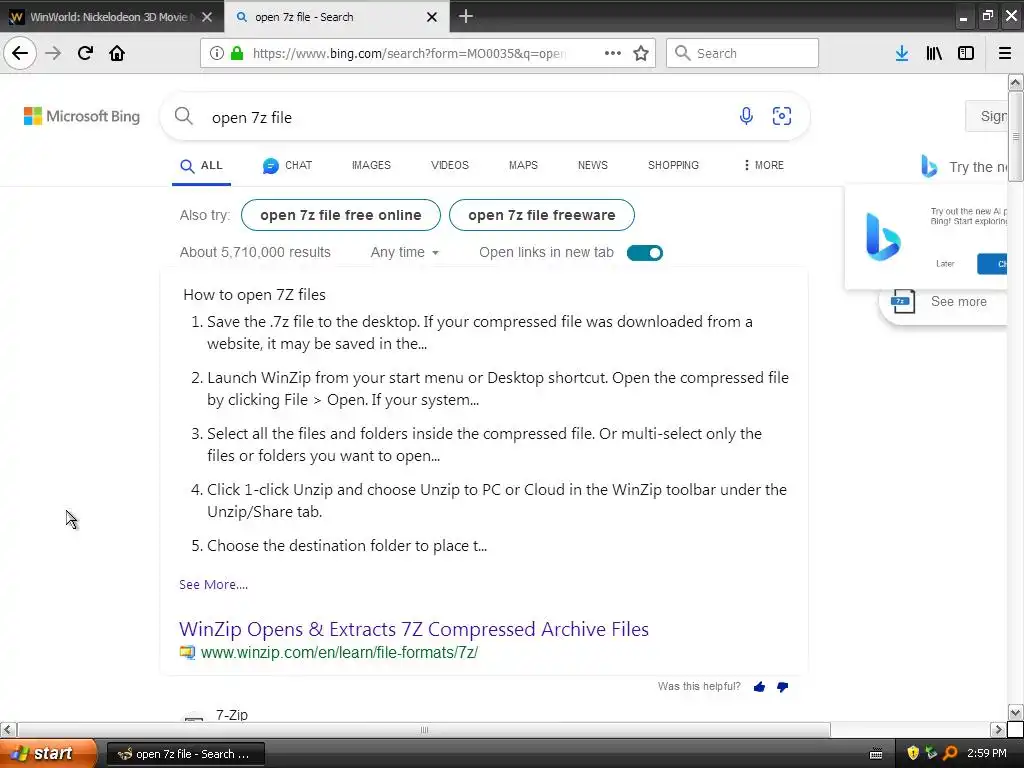
Task: Open WinZip Opens & Extracts 7Z link
Action: click(414, 629)
